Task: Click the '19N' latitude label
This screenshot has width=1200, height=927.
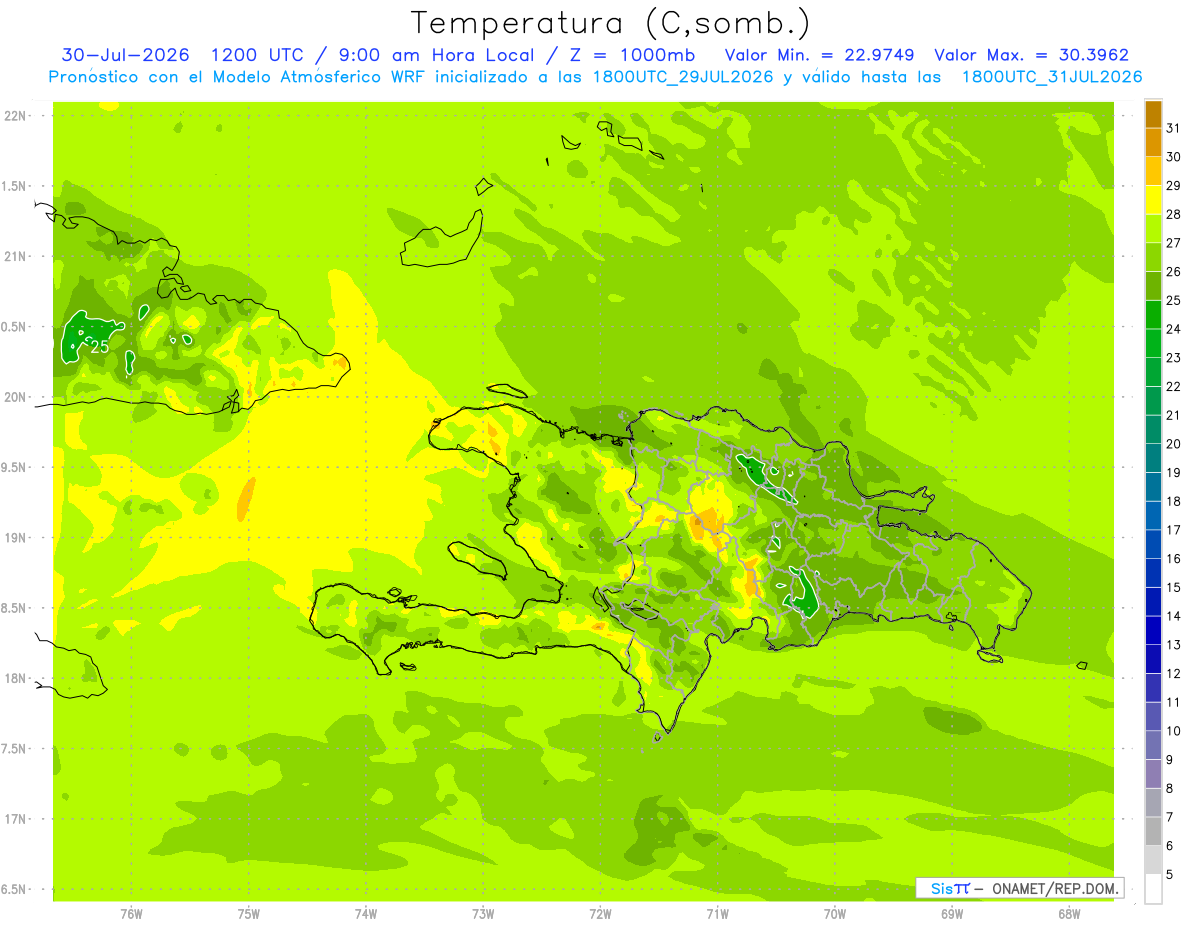Action: (16, 538)
